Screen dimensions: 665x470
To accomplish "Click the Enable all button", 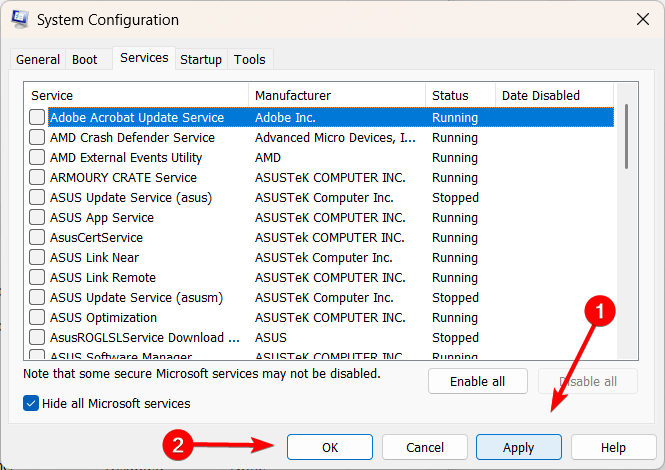I will [478, 381].
